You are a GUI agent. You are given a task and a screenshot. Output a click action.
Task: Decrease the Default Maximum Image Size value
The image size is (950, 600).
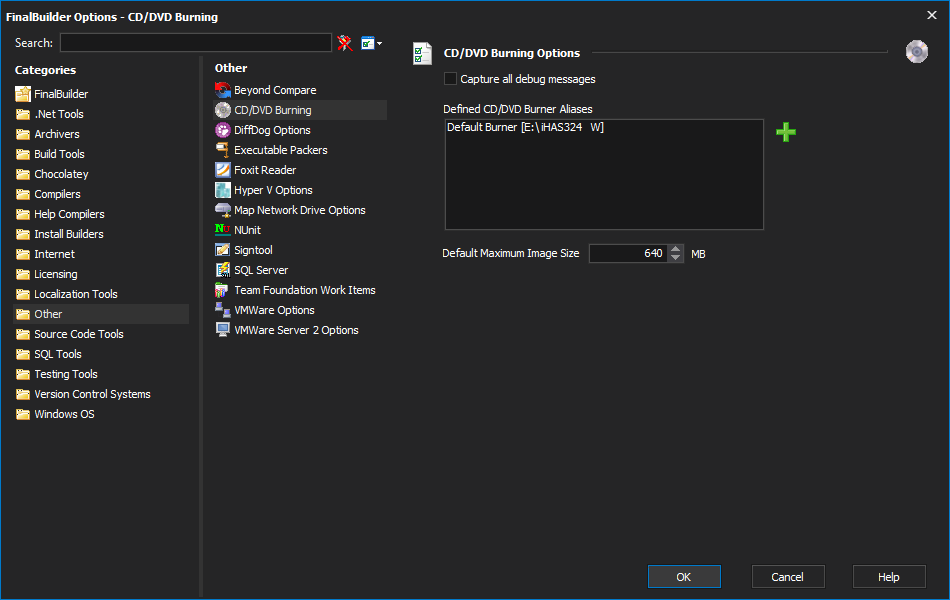click(676, 258)
